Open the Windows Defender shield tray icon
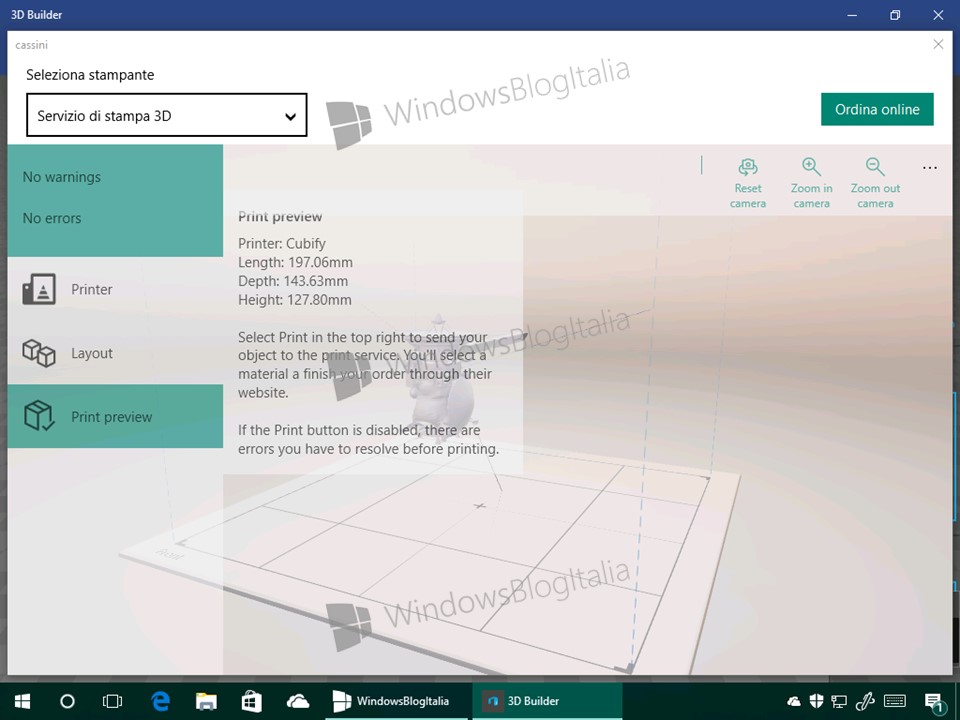 tap(816, 701)
